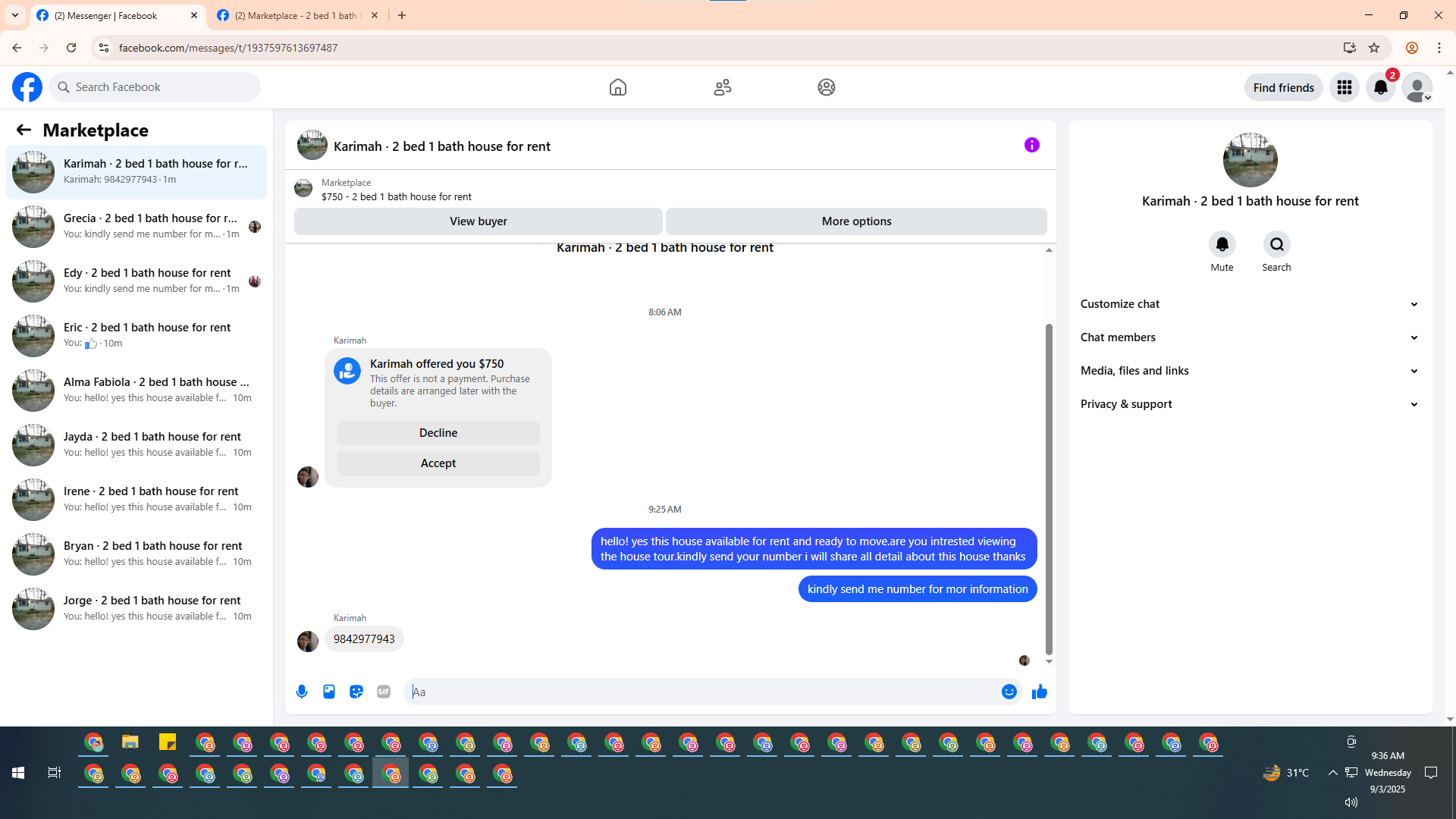Click the More options button
Image resolution: width=1456 pixels, height=819 pixels.
click(x=856, y=221)
